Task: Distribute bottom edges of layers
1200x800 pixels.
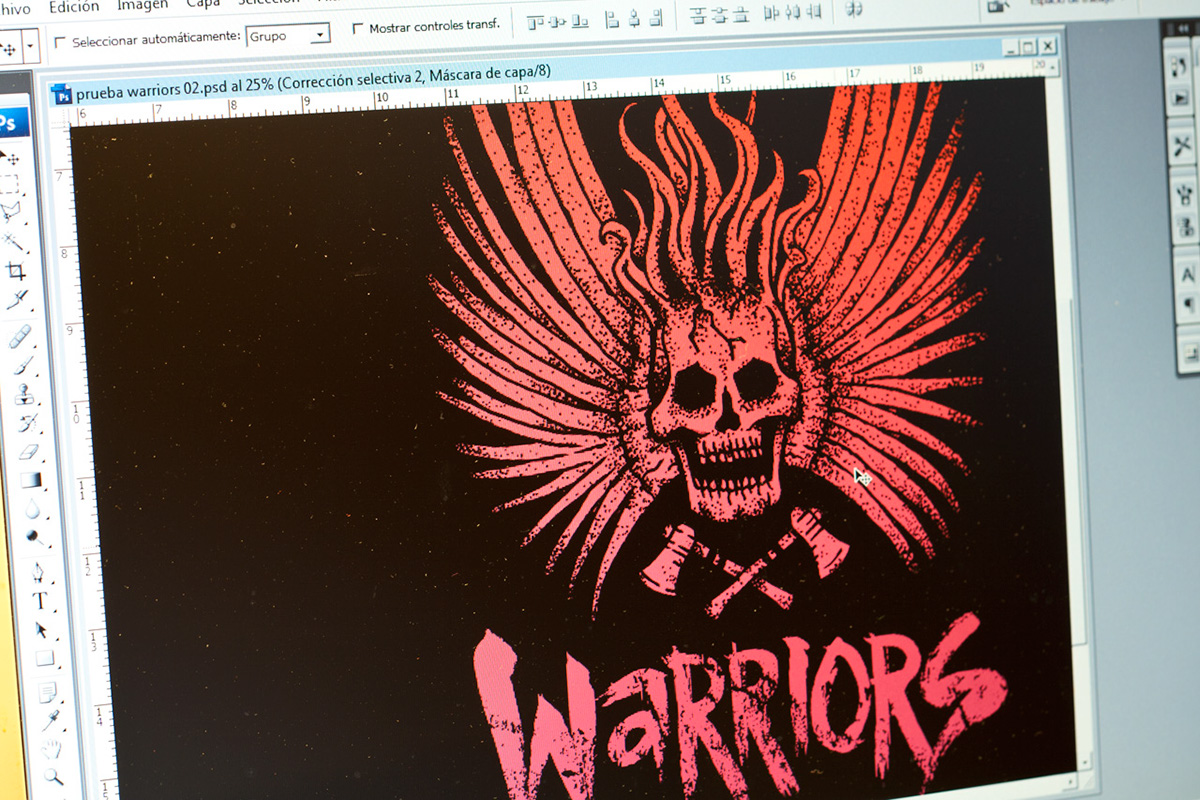Action: click(x=741, y=14)
